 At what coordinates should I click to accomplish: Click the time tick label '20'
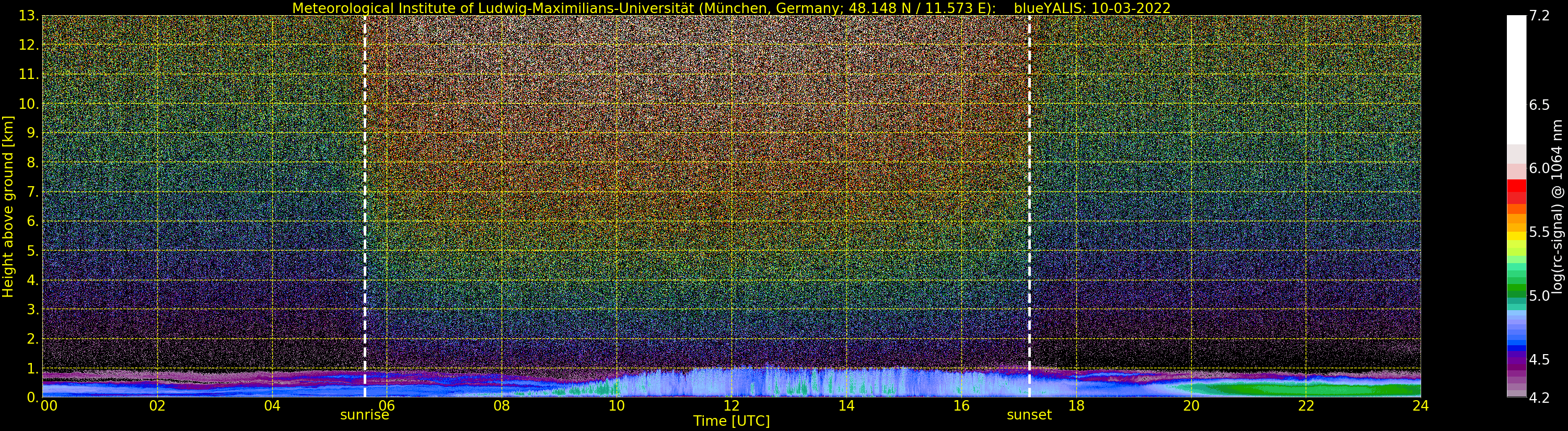1191,406
